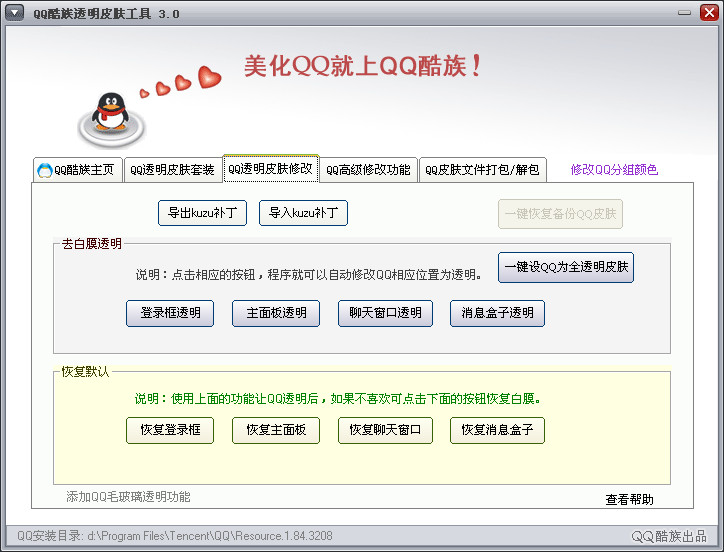Click the penguin QQ mascot logo
This screenshot has height=552, width=724.
[x=111, y=119]
